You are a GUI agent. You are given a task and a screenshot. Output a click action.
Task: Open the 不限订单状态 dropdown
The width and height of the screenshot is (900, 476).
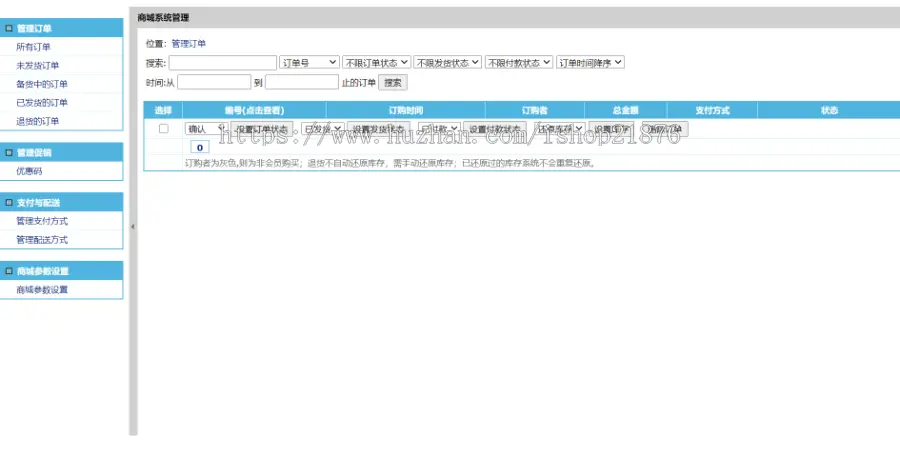[x=376, y=63]
